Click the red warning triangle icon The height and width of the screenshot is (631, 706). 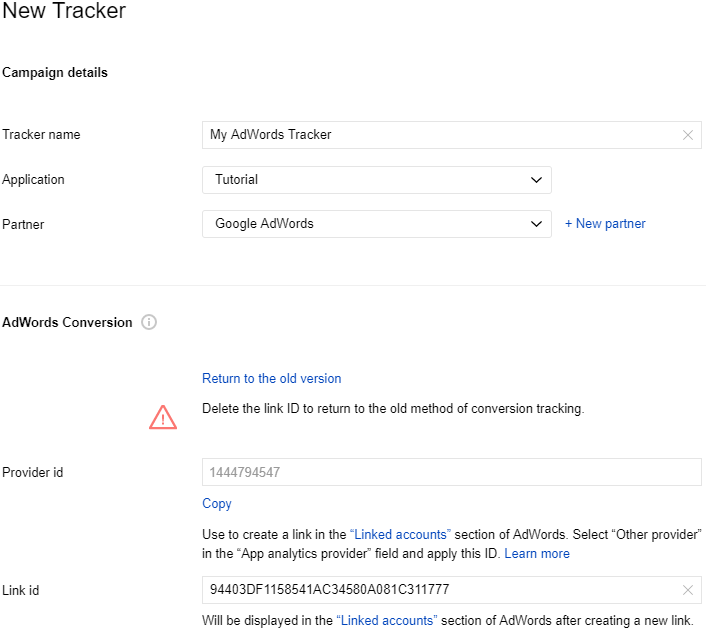pos(163,417)
